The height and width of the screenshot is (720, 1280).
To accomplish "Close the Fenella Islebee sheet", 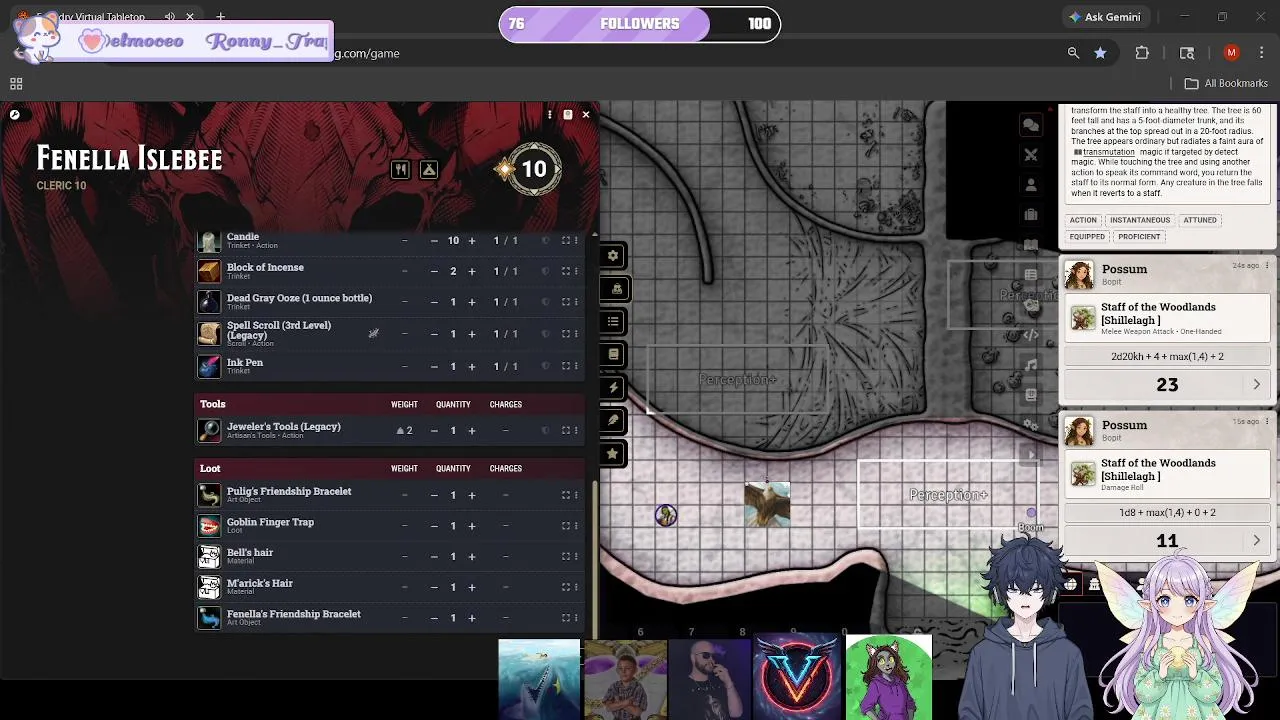I will 586,115.
